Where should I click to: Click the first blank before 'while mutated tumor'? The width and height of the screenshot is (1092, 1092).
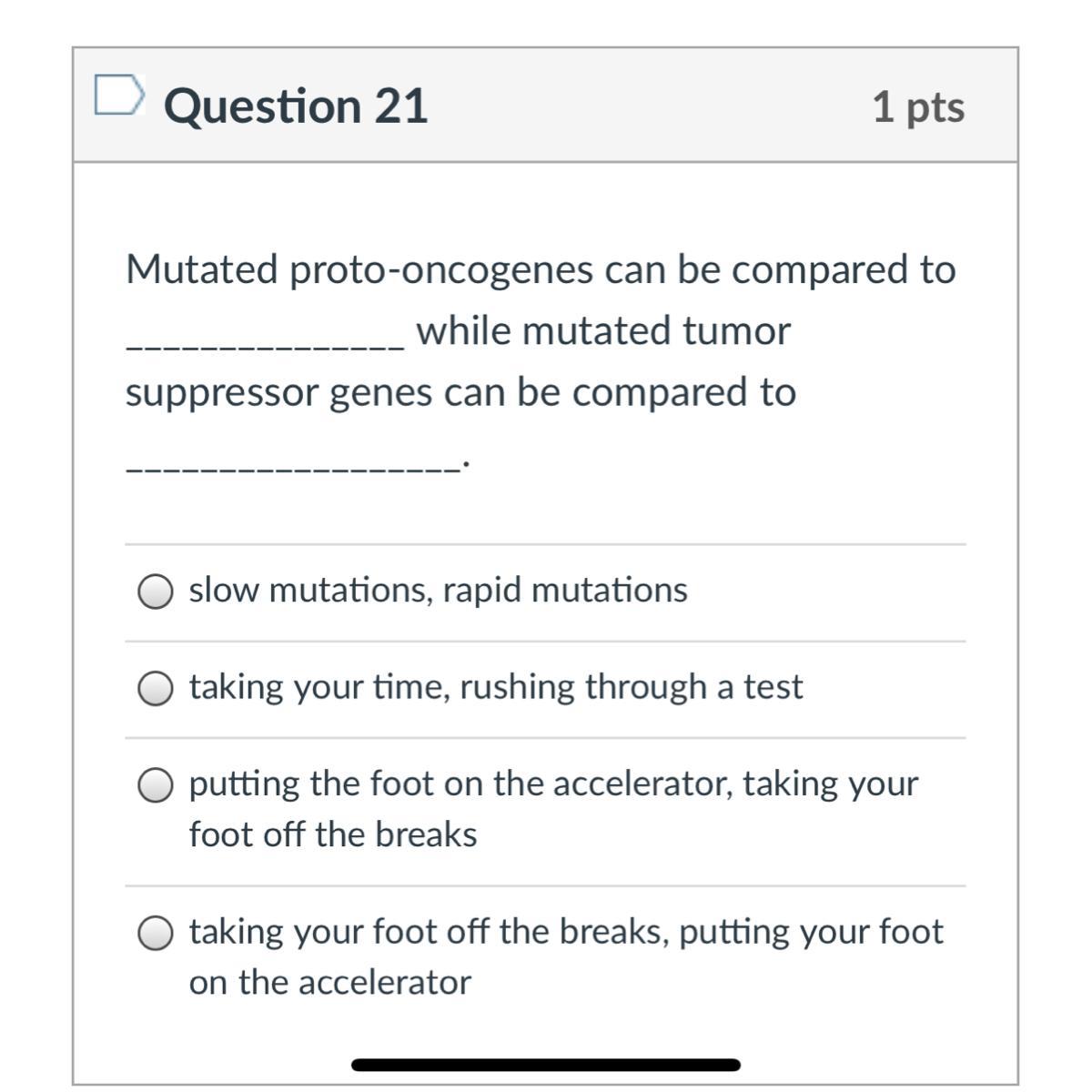click(x=265, y=342)
